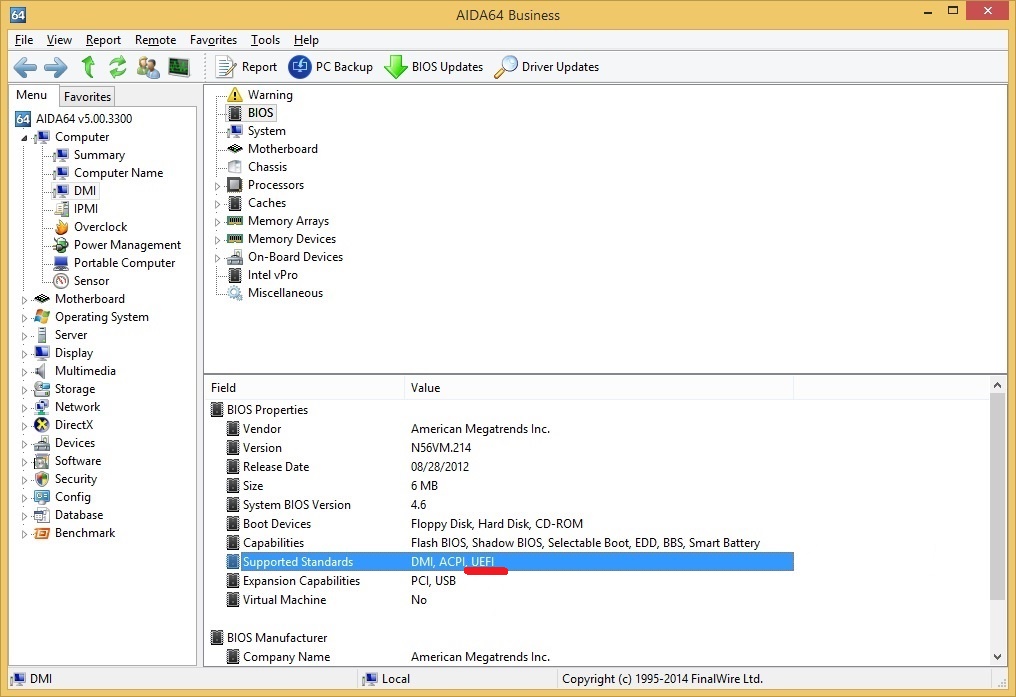
Task: Click the DirectX icon in tree
Action: coord(42,425)
